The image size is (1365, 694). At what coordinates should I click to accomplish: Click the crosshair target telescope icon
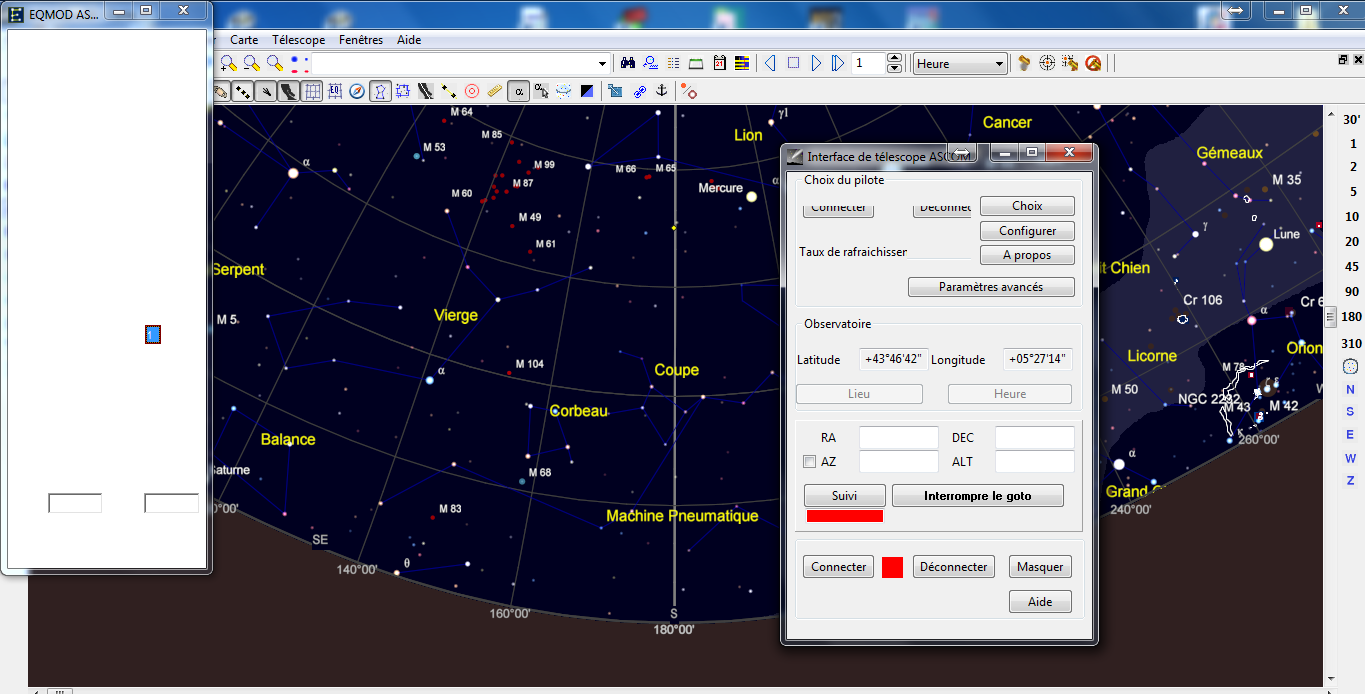coord(1048,63)
